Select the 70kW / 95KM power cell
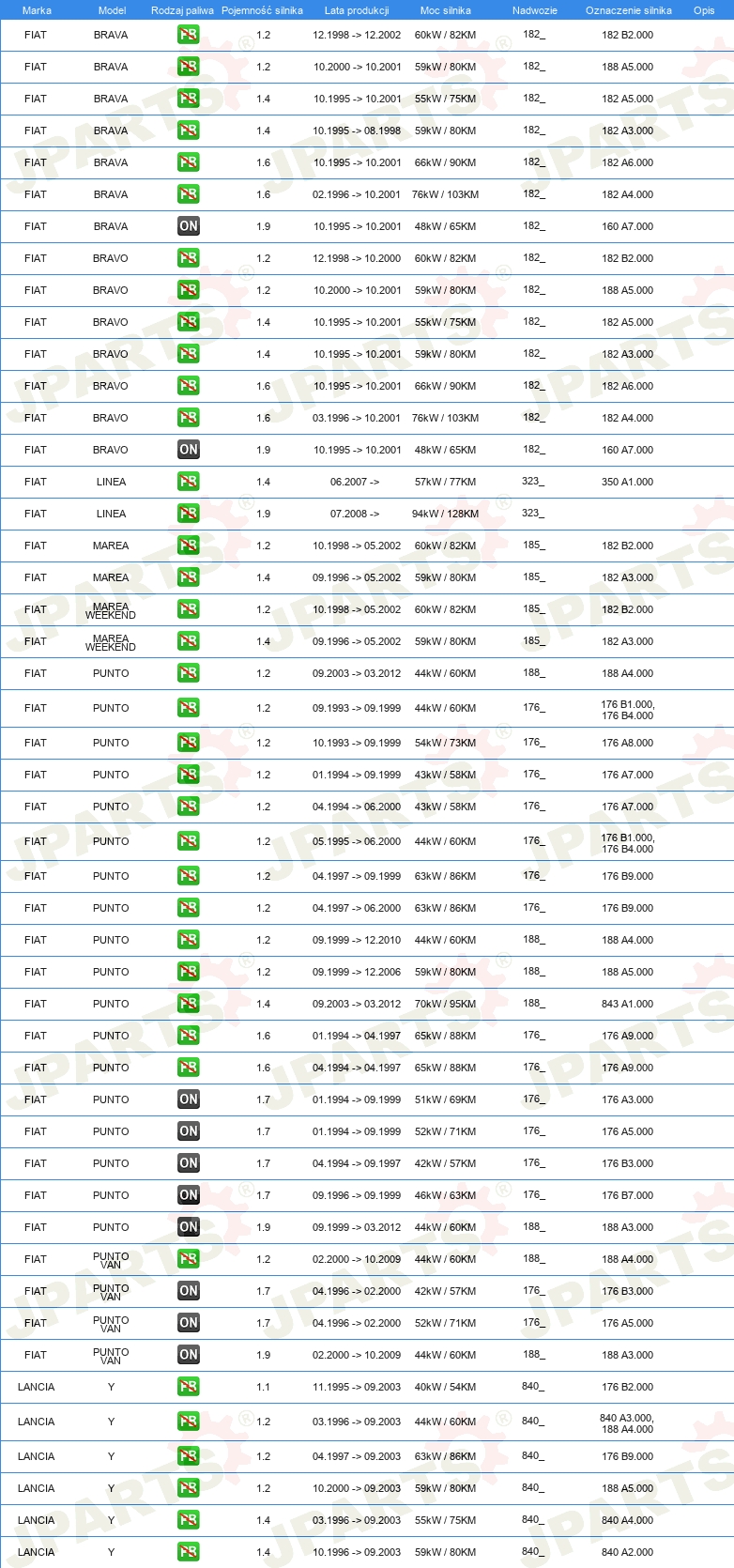Viewport: 734px width, 1568px height. (x=446, y=1004)
